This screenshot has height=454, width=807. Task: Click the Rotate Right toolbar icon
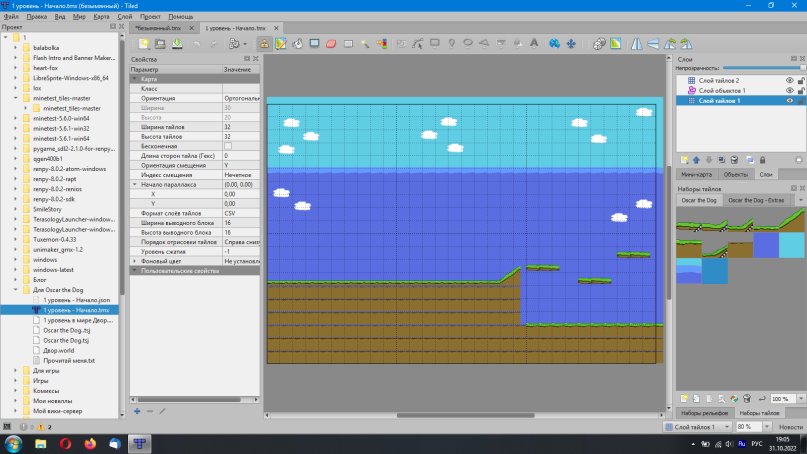687,44
